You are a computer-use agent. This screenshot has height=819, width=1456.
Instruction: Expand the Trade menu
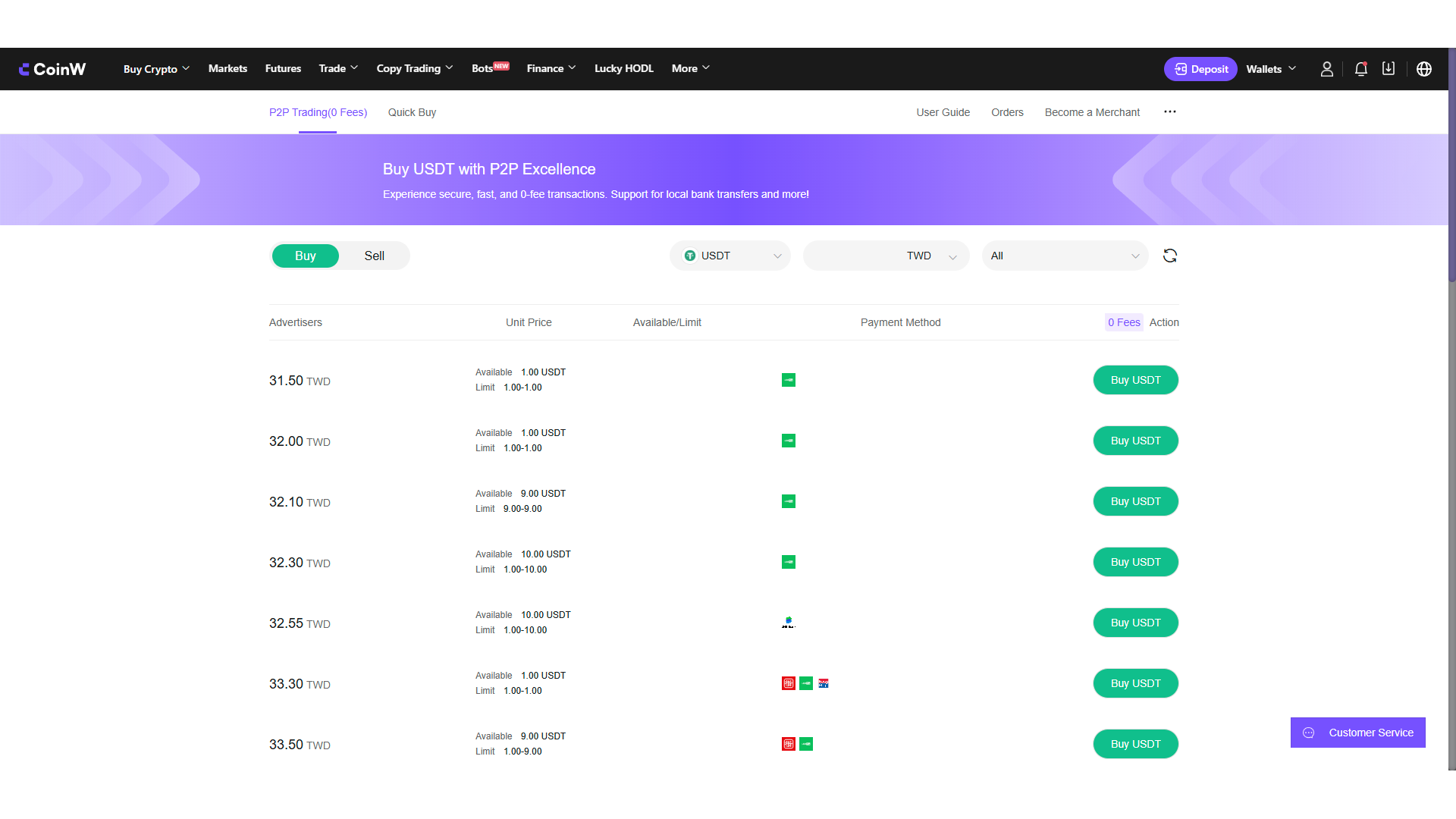pos(338,68)
